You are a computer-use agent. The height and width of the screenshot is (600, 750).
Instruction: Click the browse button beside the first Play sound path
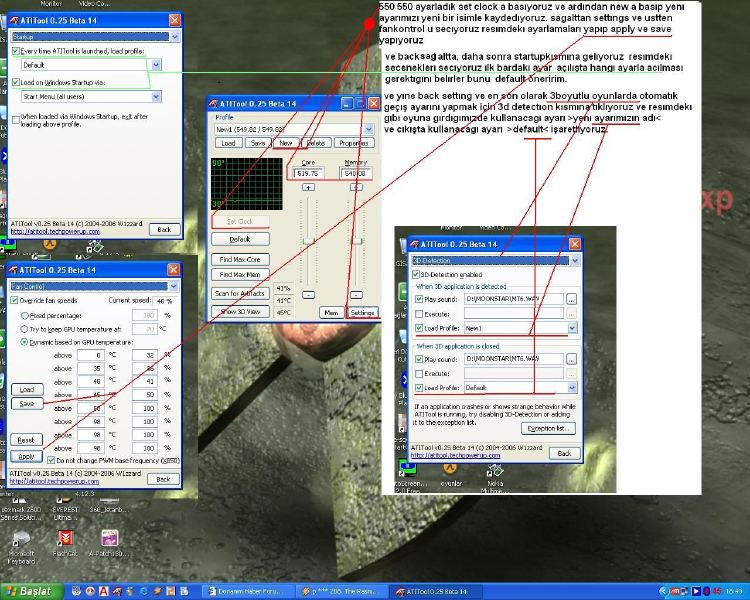pos(571,300)
